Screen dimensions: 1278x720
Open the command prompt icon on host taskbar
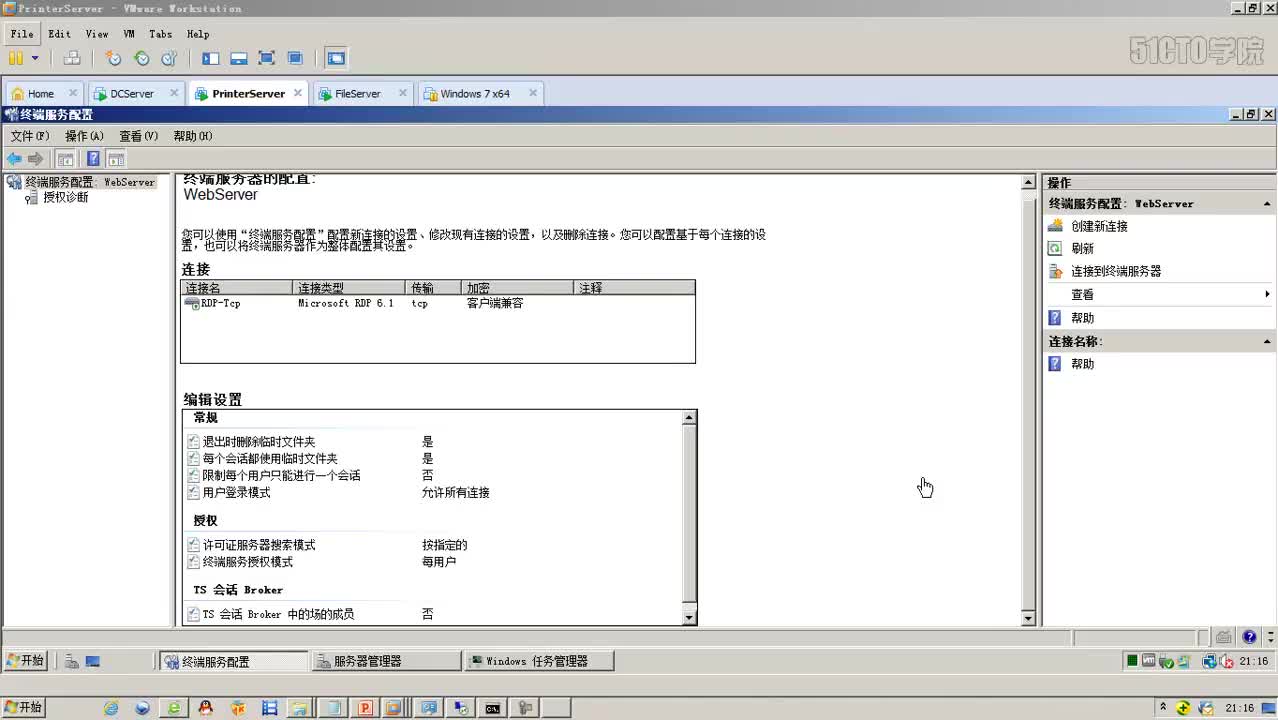pos(493,708)
